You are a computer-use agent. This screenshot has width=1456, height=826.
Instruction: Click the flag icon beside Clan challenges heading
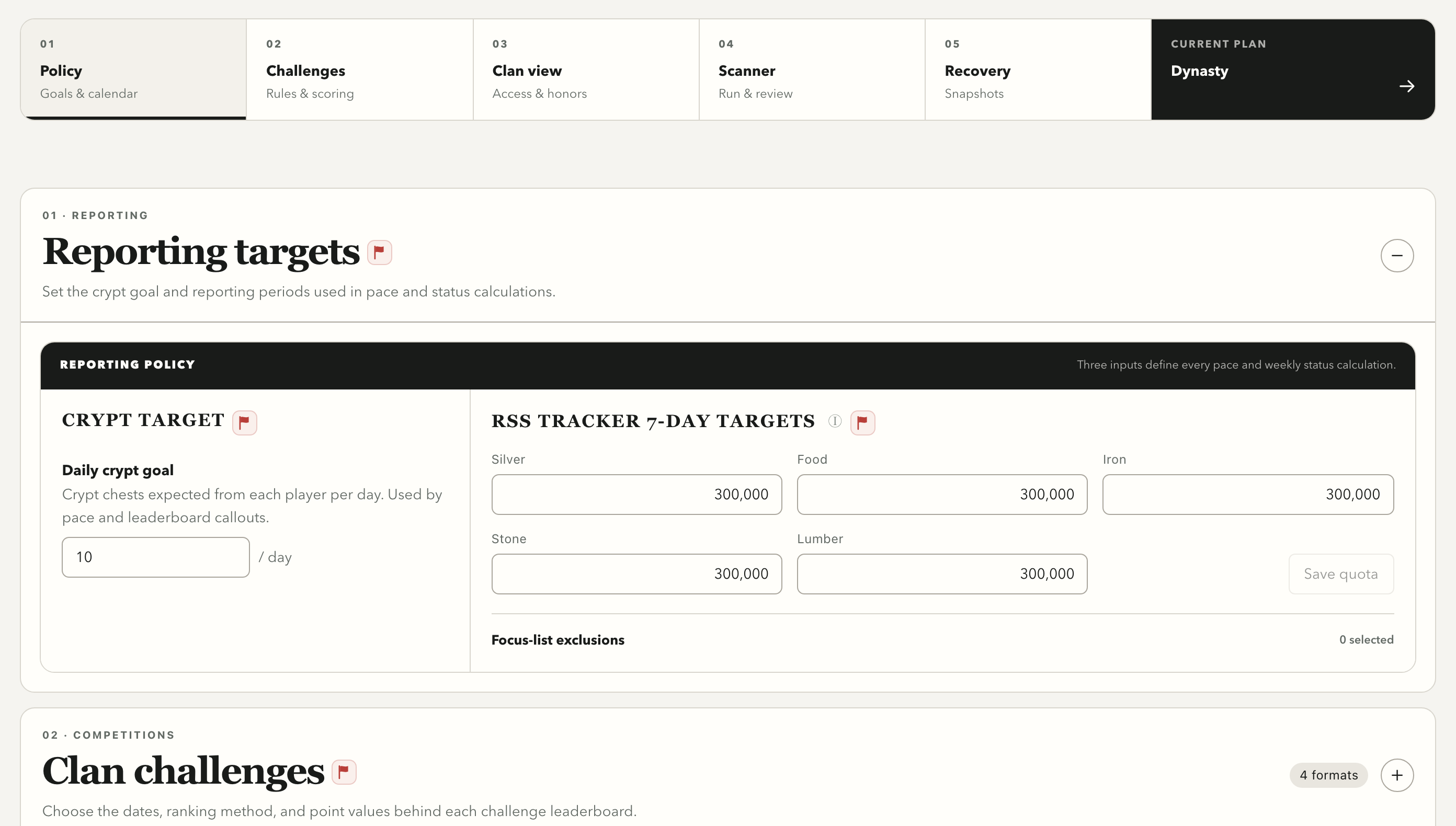click(x=344, y=772)
